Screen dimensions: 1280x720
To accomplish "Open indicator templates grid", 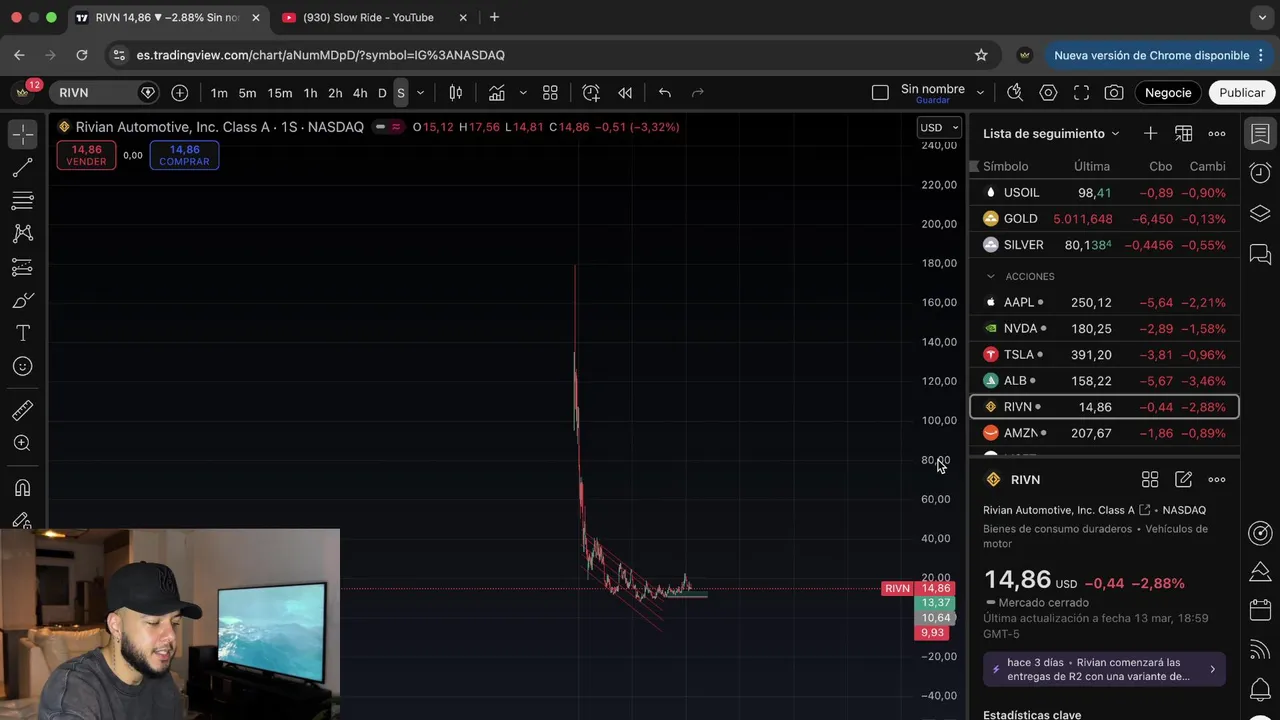I will coord(550,93).
